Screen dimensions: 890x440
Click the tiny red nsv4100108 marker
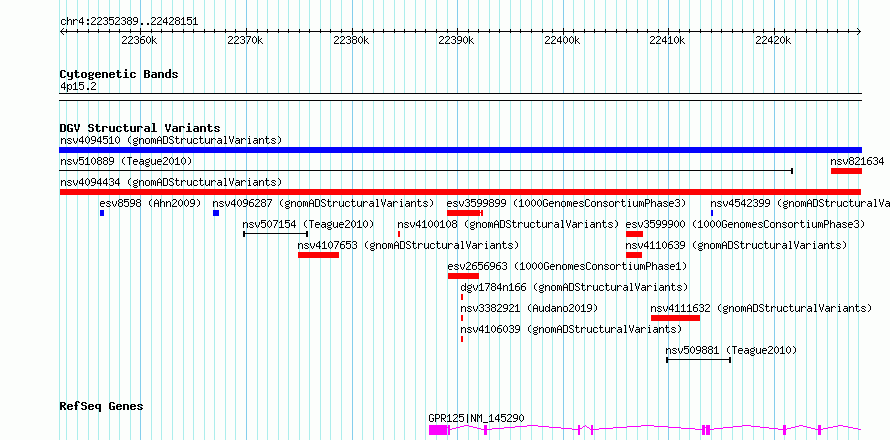[399, 234]
